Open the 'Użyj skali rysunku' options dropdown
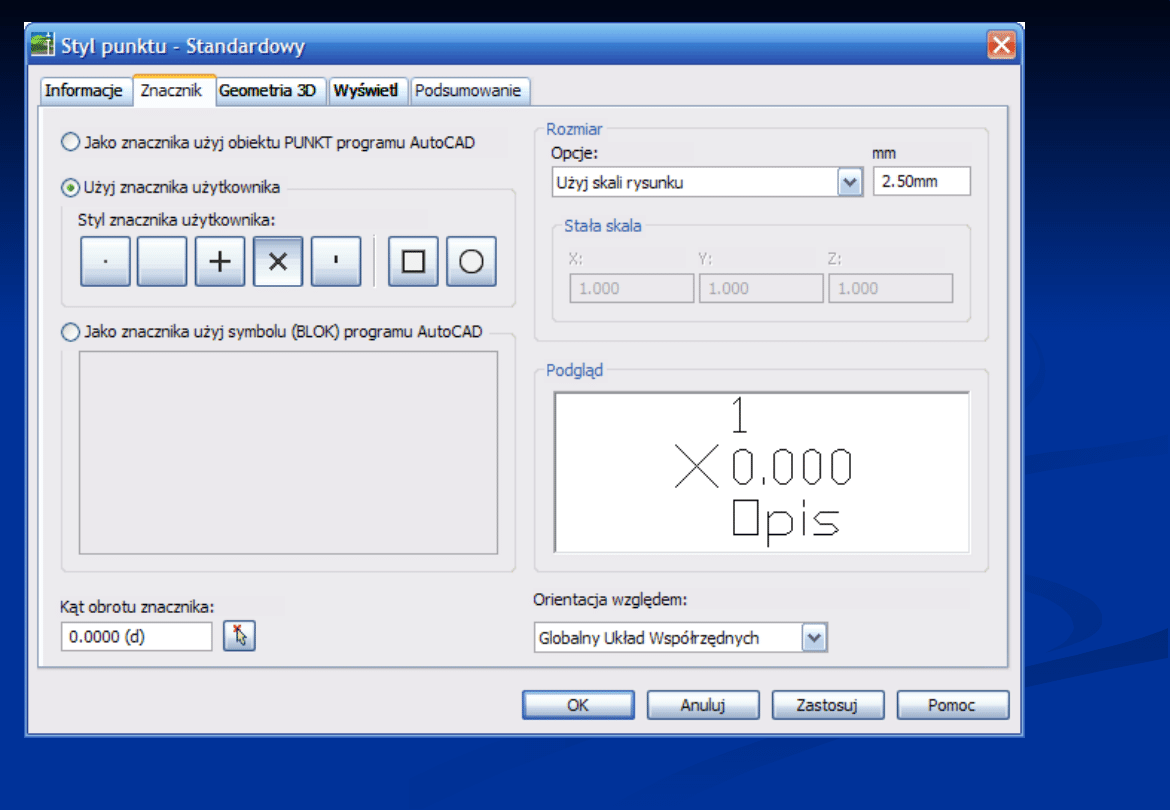Viewport: 1170px width, 810px height. tap(849, 182)
